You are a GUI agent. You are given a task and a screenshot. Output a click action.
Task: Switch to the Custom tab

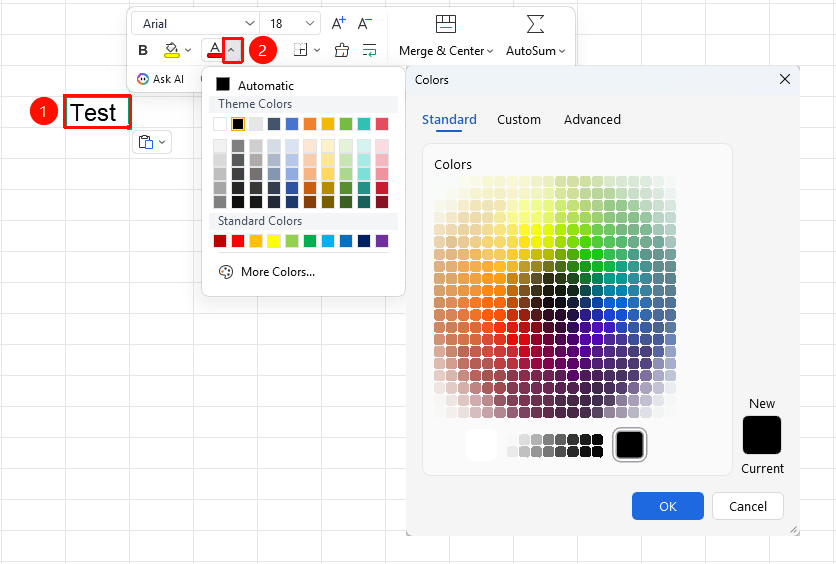point(519,119)
